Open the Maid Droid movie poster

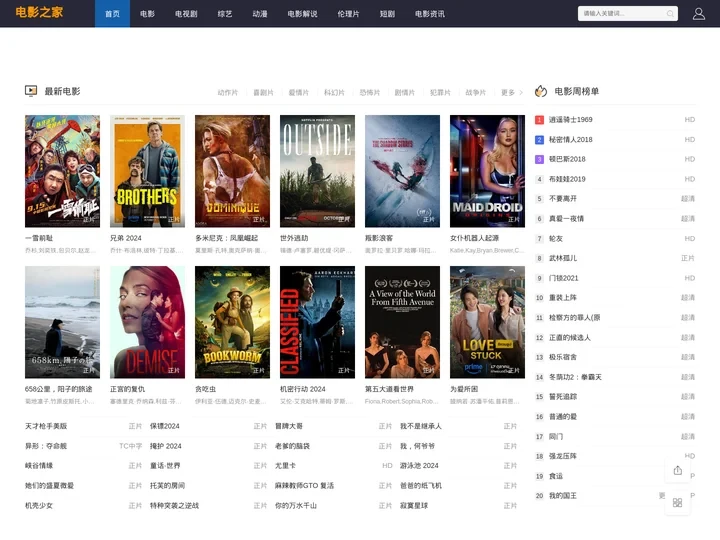tap(487, 171)
